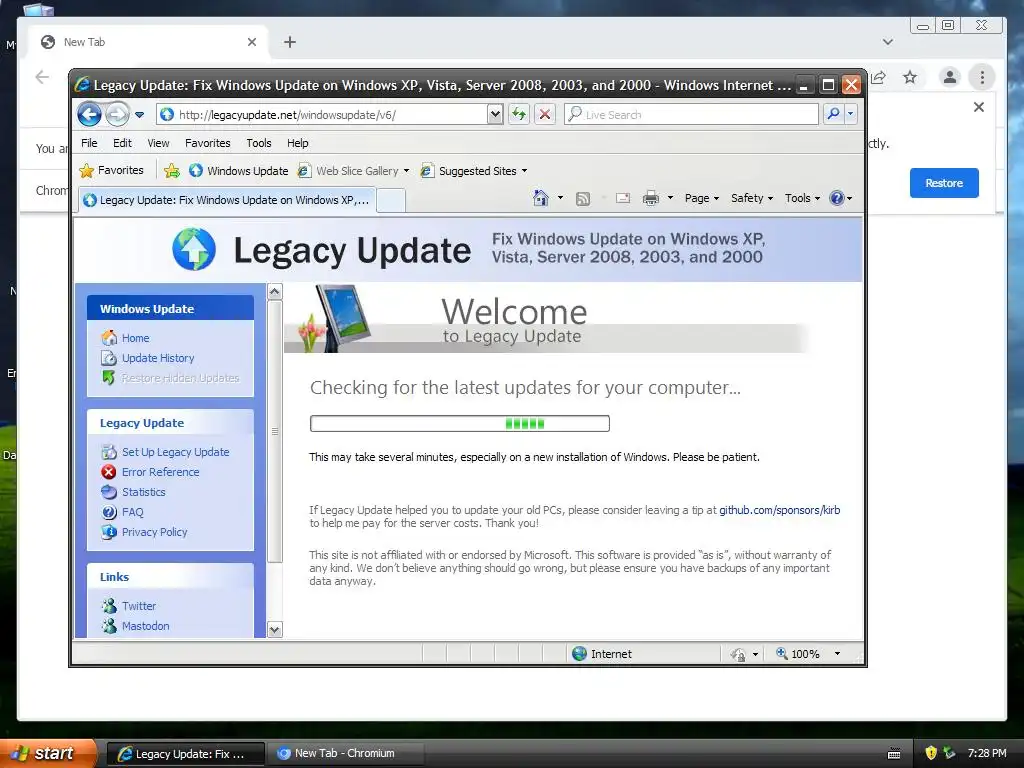
Task: Click the security shield tray icon
Action: [931, 753]
